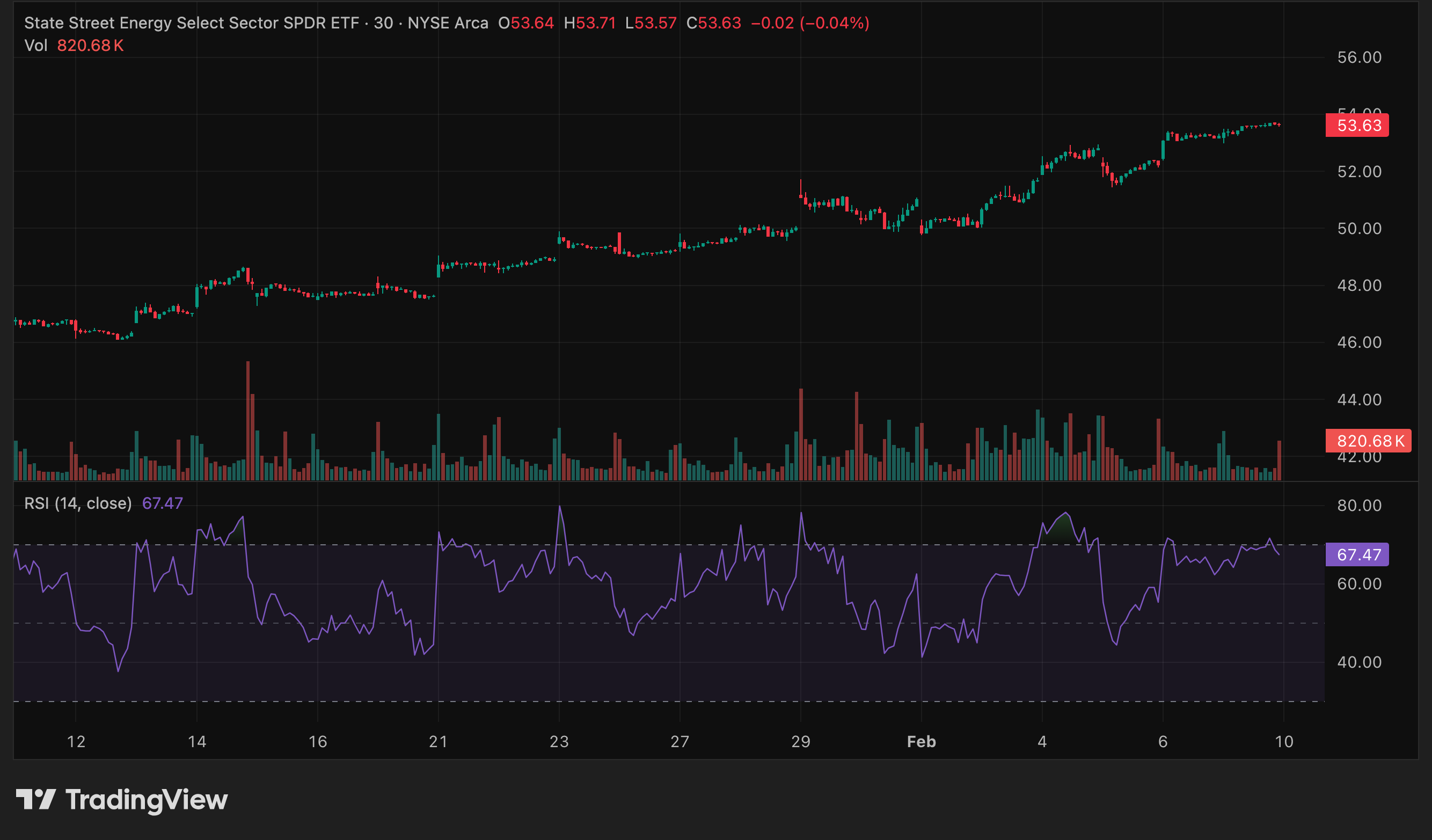
Task: Click the 80.00 RSI scale label
Action: click(x=1359, y=505)
